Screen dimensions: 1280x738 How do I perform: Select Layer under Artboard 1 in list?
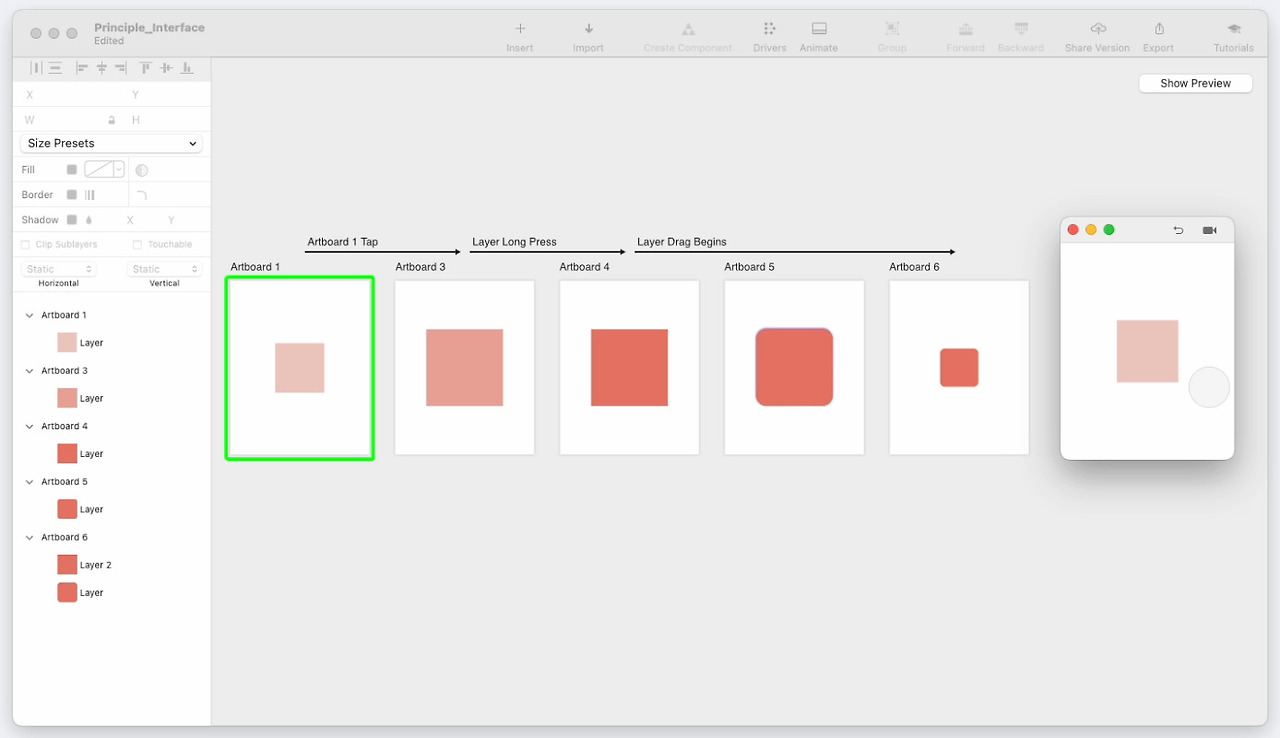(x=92, y=343)
